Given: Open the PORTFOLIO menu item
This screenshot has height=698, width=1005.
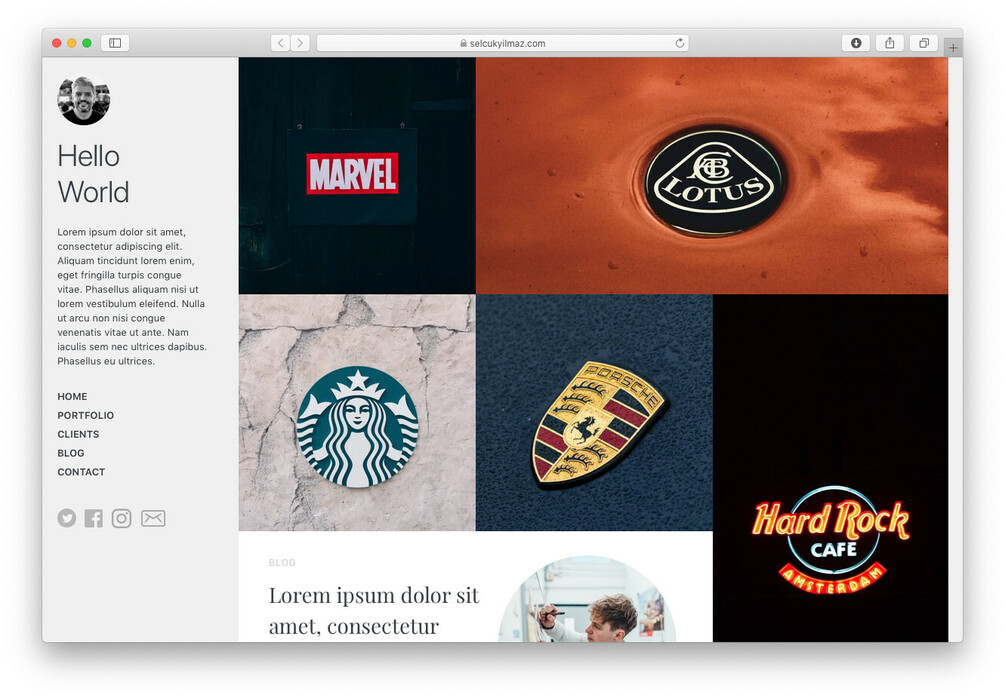Looking at the screenshot, I should pyautogui.click(x=85, y=415).
